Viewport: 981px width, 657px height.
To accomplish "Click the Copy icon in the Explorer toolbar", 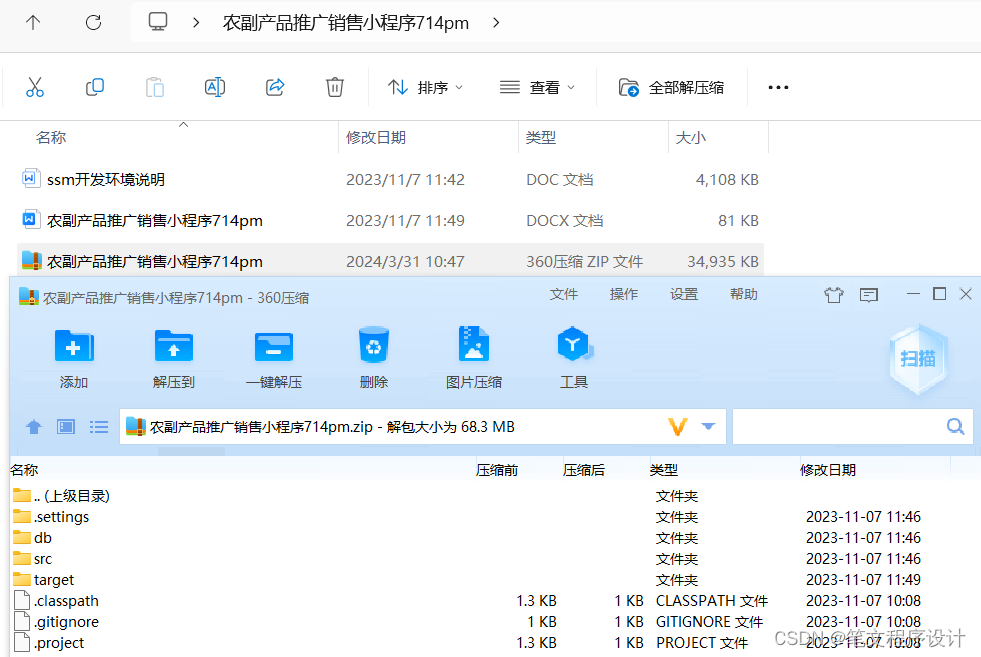I will 94,87.
